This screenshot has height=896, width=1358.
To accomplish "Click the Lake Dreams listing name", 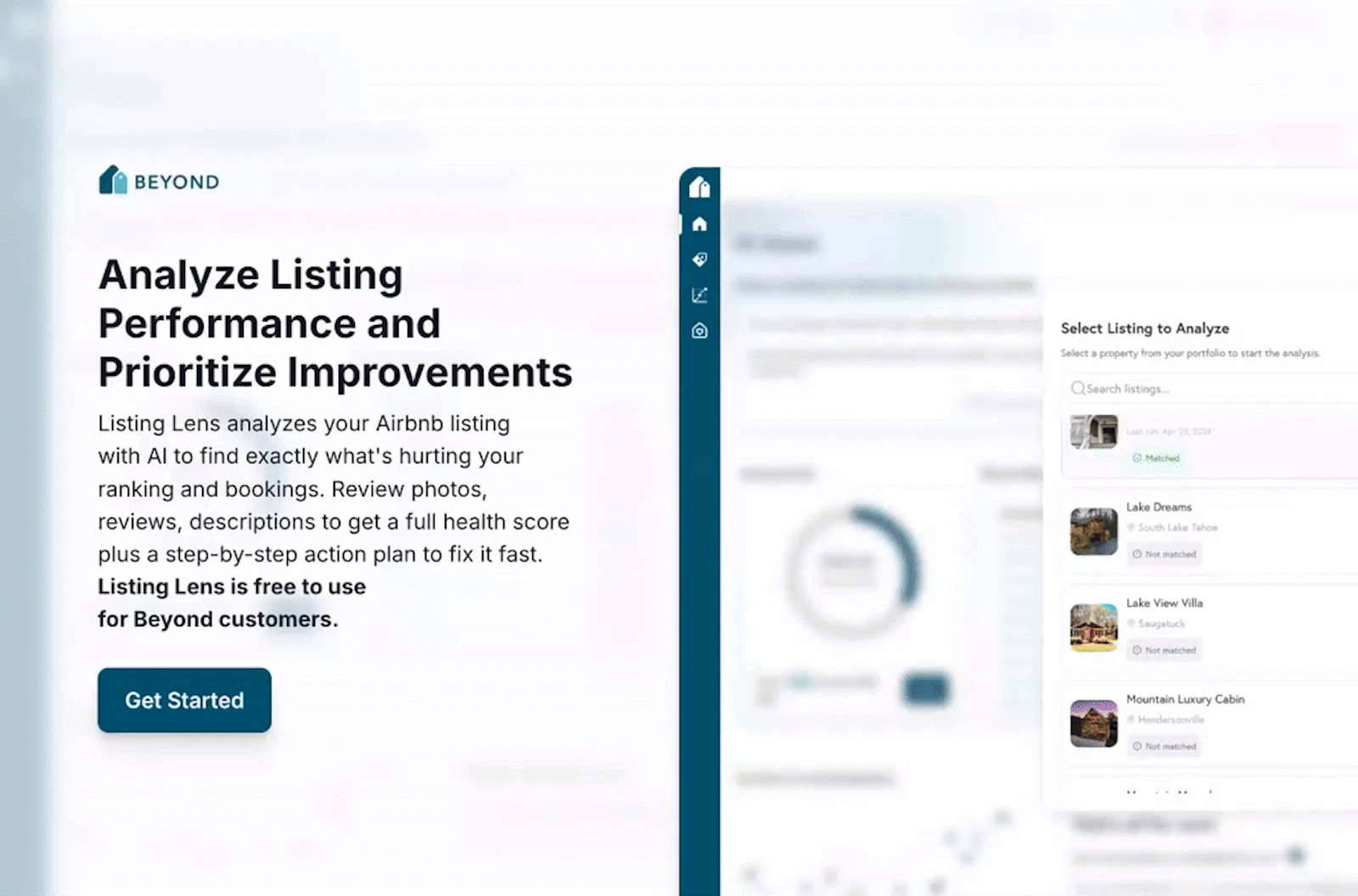I will click(x=1159, y=507).
